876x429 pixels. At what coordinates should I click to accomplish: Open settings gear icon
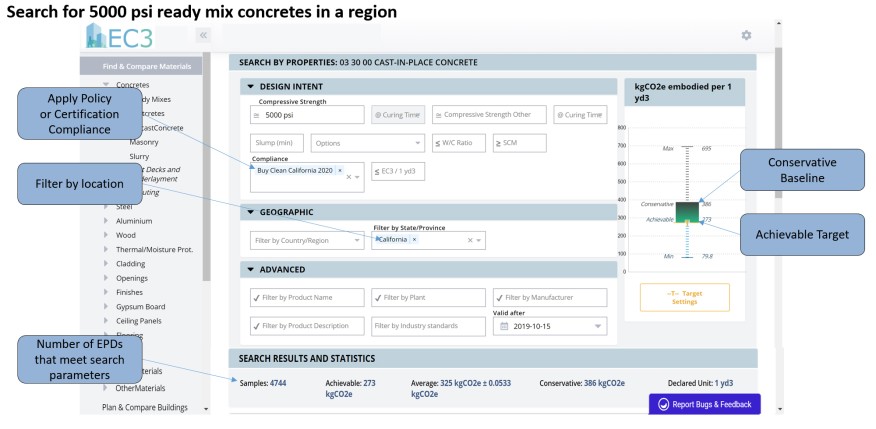click(x=745, y=35)
